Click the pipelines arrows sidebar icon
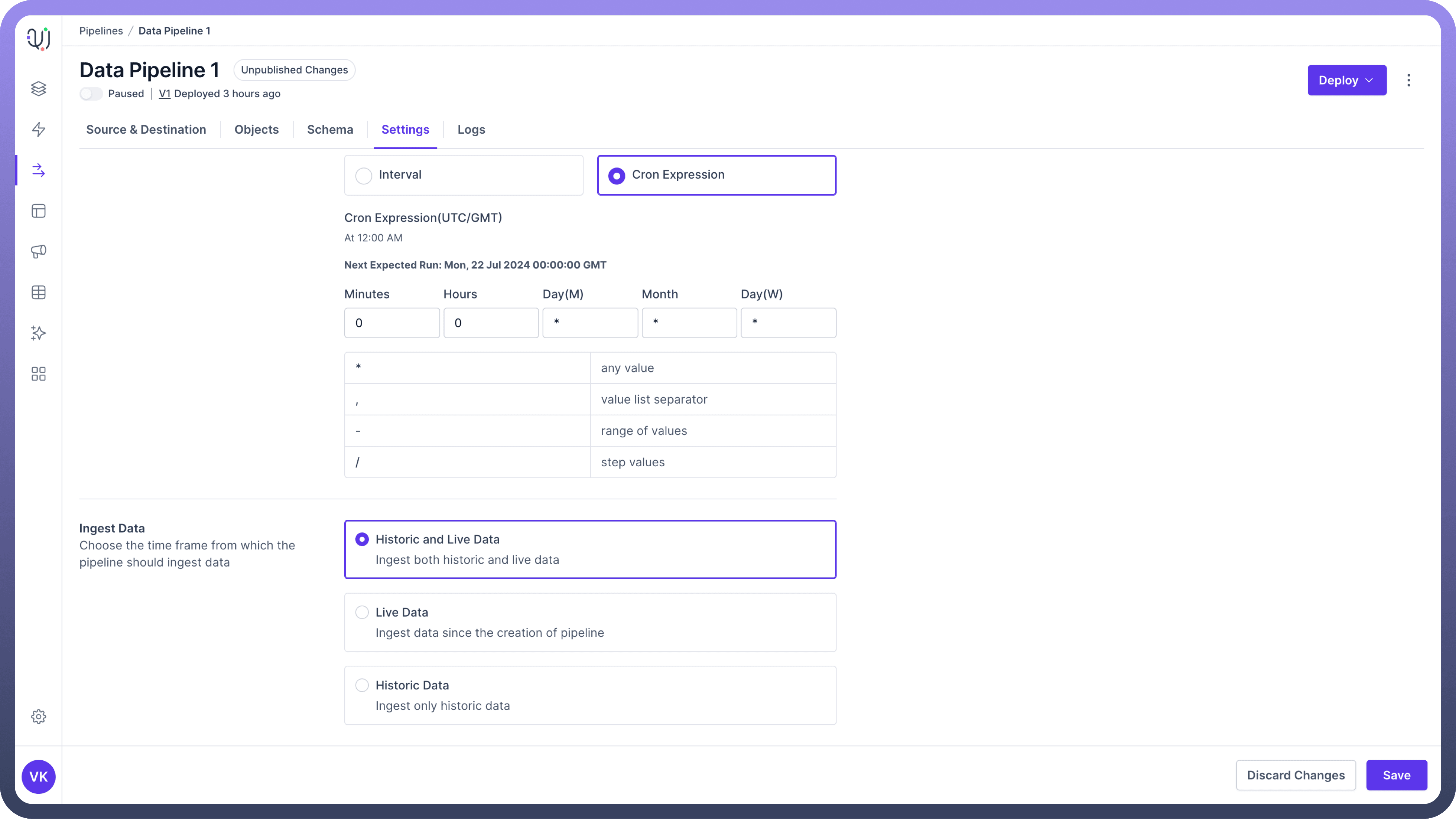1456x819 pixels. tap(38, 170)
